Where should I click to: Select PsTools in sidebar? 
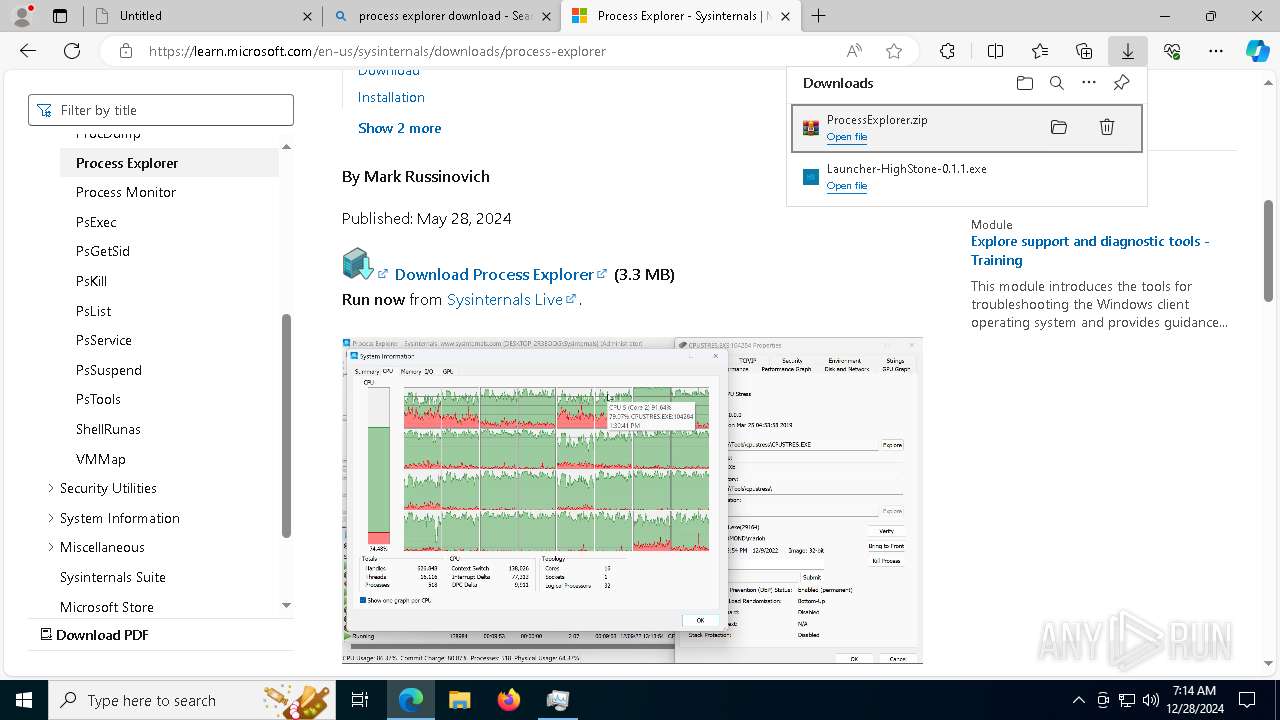[98, 399]
